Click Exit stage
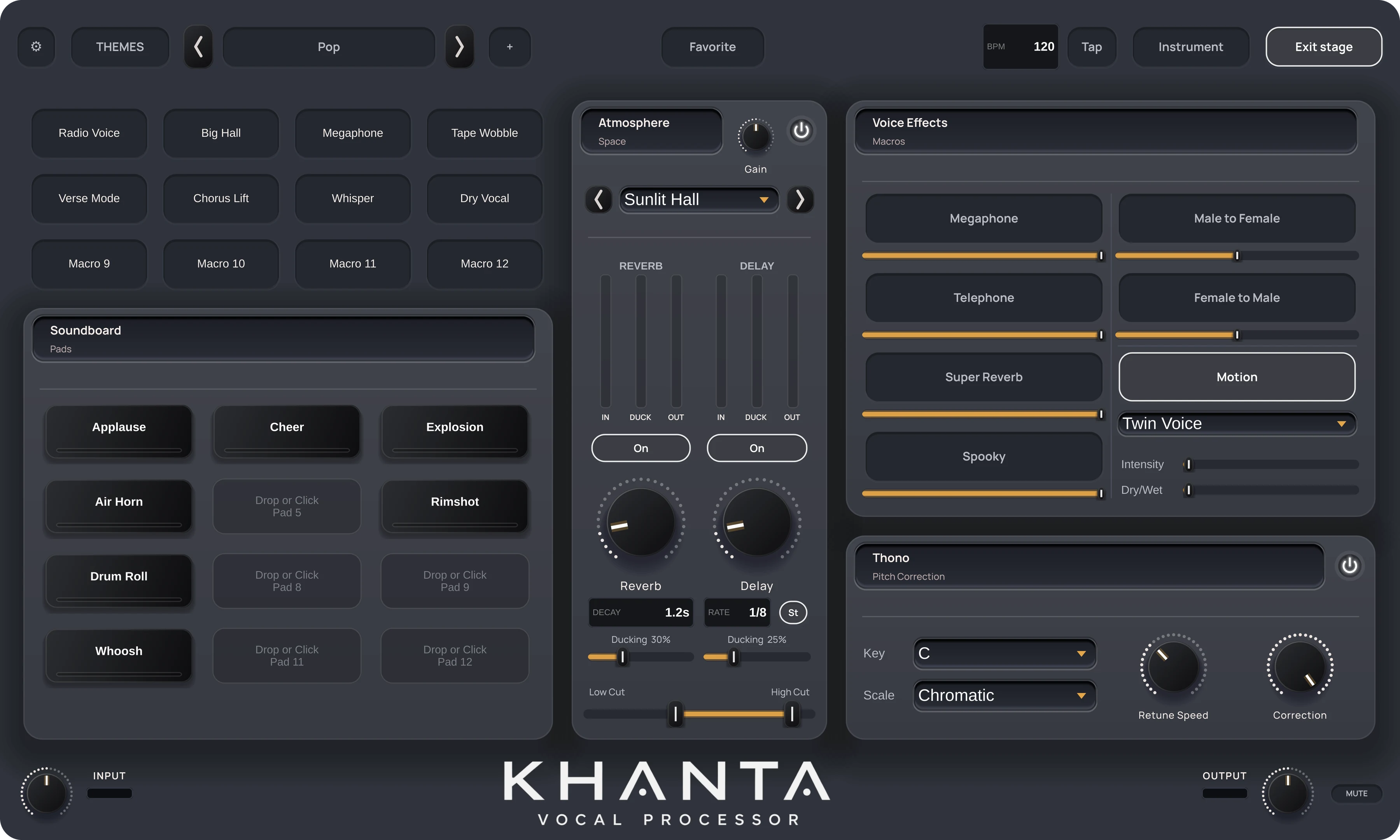The image size is (1400, 840). click(x=1324, y=46)
